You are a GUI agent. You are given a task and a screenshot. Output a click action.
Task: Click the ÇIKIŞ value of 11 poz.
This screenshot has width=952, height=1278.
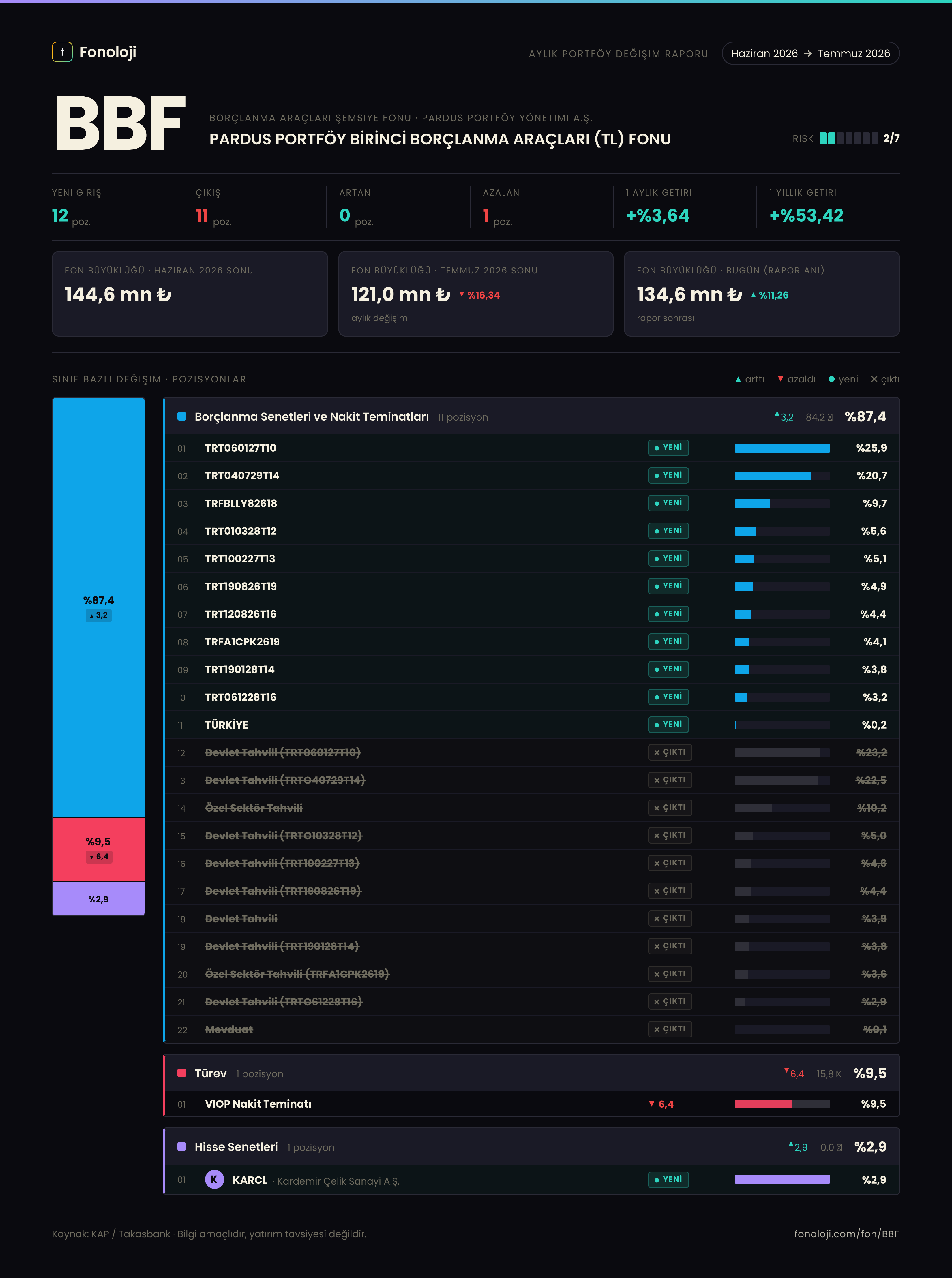pos(213,216)
